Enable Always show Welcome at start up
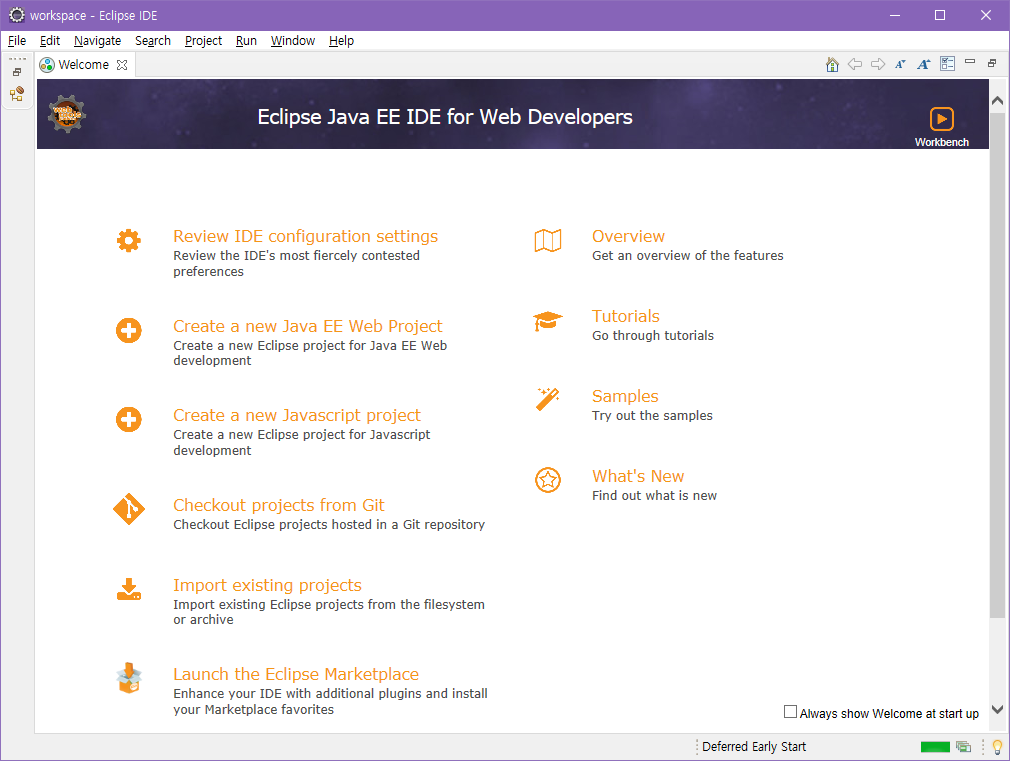The width and height of the screenshot is (1010, 761). click(790, 711)
